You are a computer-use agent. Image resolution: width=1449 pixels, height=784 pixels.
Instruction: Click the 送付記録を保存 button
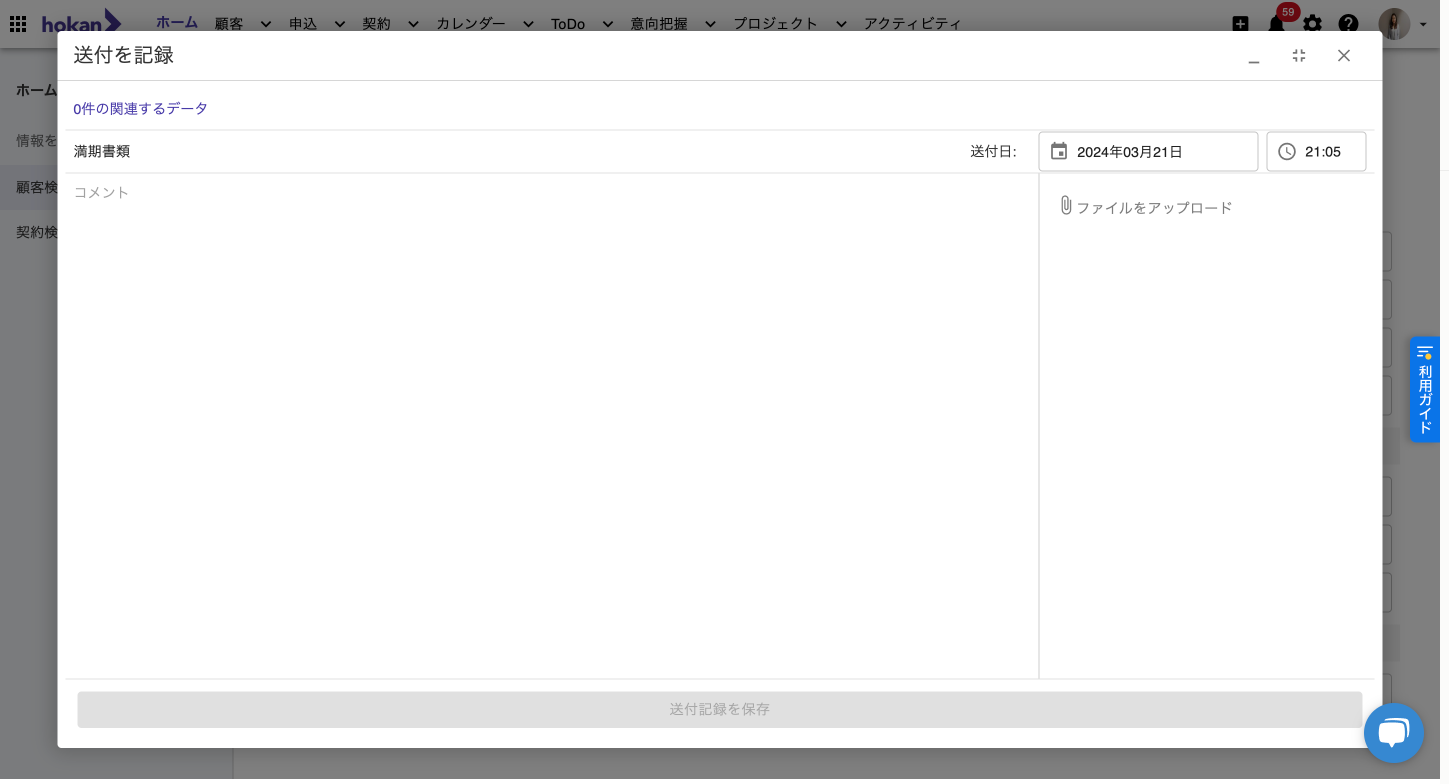[719, 709]
